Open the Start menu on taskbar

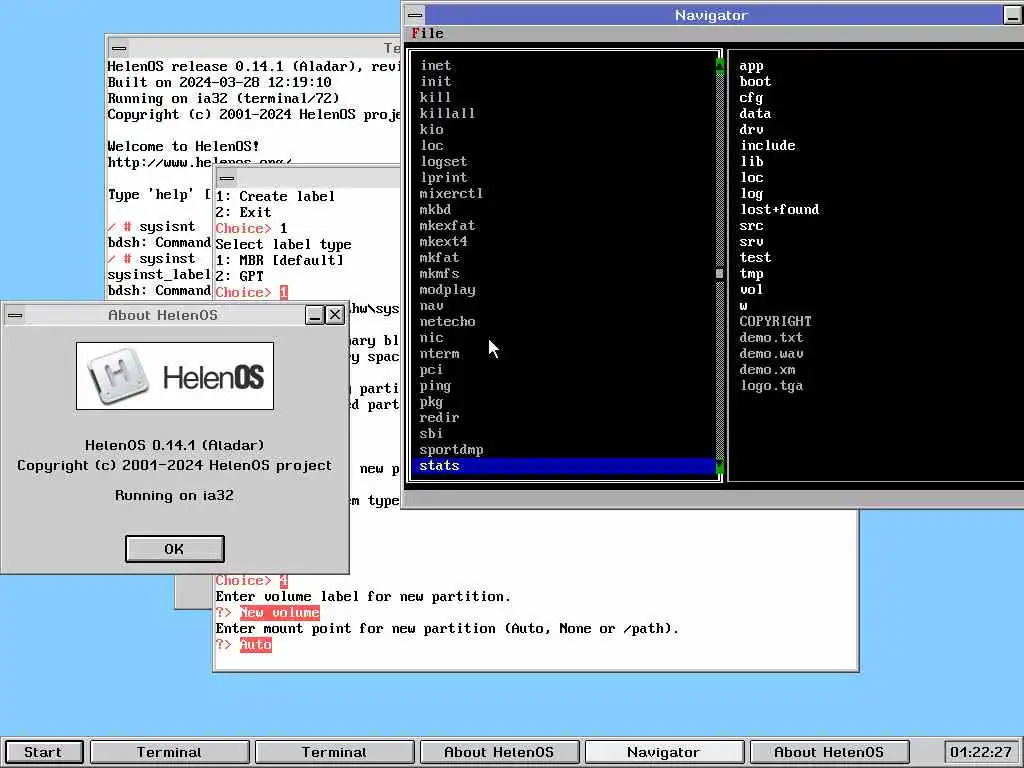(42, 752)
